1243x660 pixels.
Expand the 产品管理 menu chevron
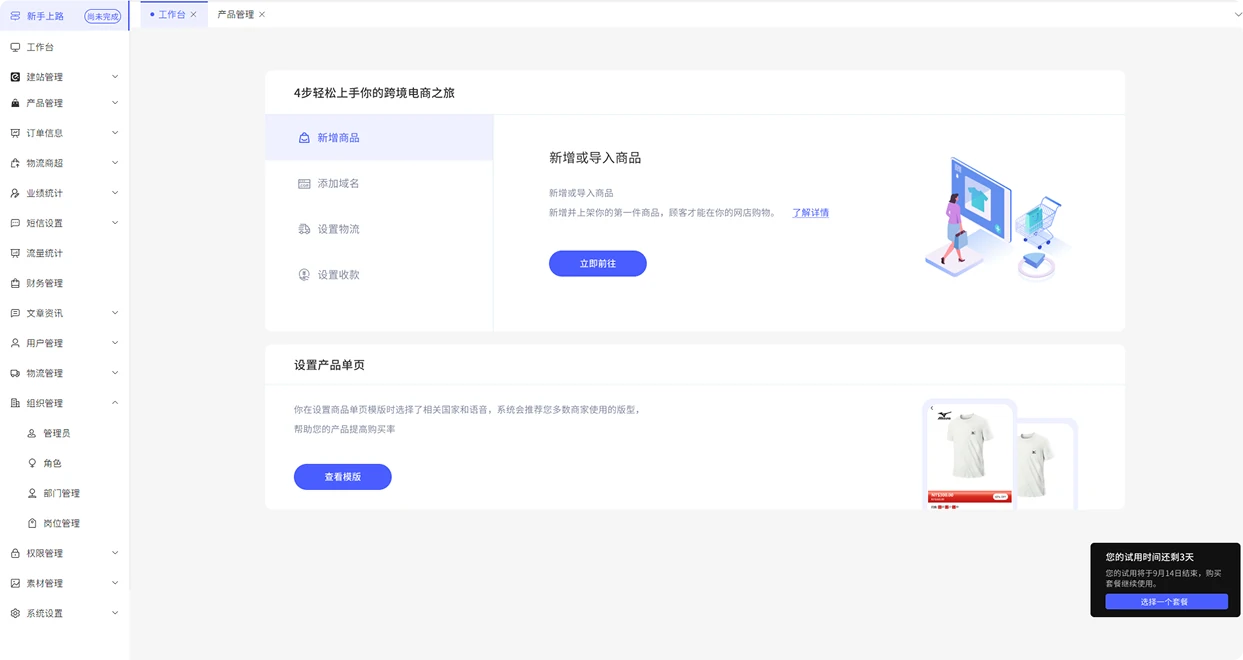tap(115, 103)
